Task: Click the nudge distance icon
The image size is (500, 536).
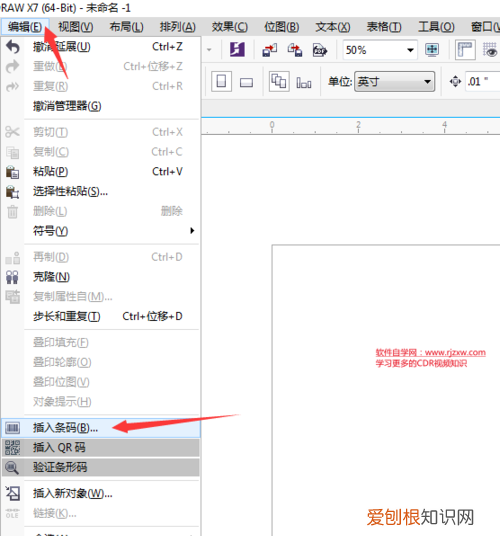Action: click(455, 82)
